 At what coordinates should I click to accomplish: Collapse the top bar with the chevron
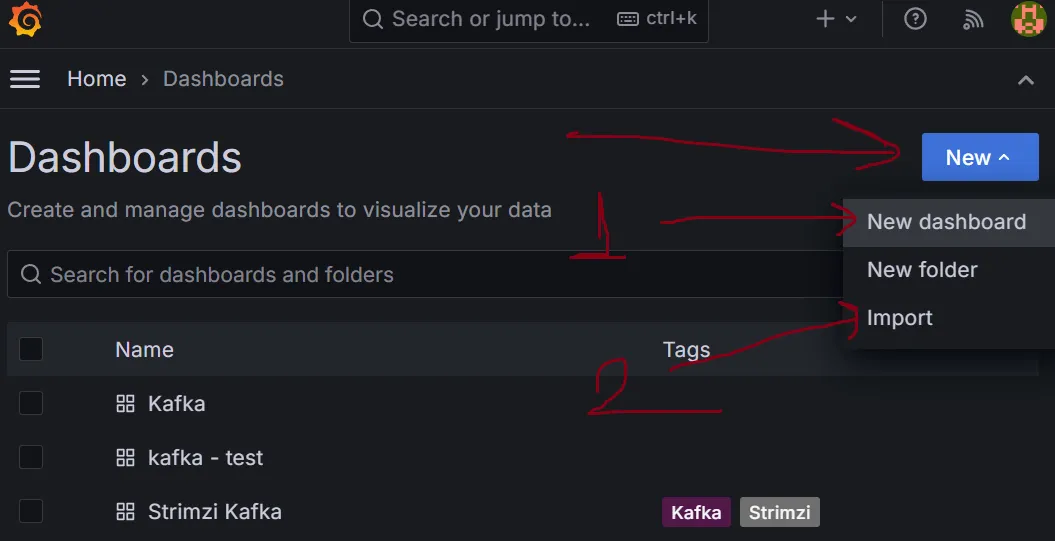tap(1025, 80)
